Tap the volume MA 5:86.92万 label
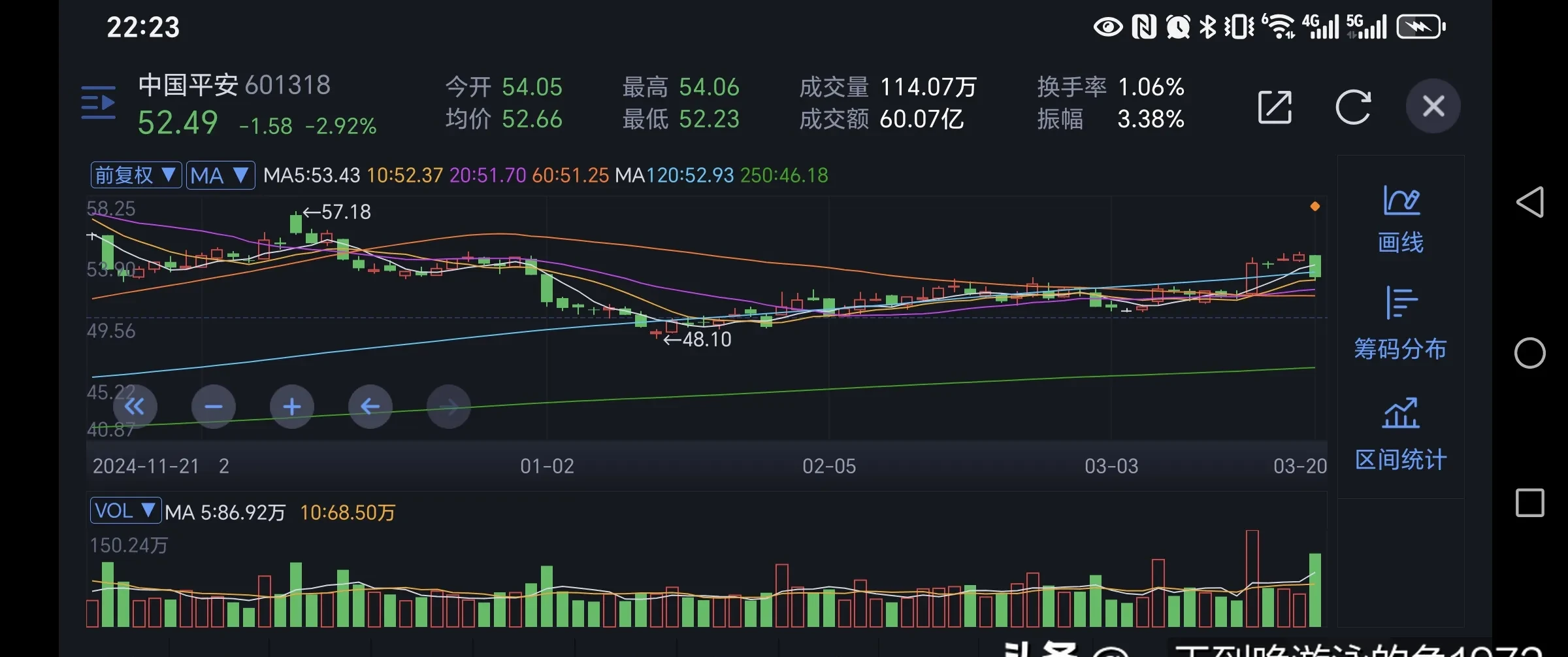This screenshot has width=1568, height=657. [225, 513]
